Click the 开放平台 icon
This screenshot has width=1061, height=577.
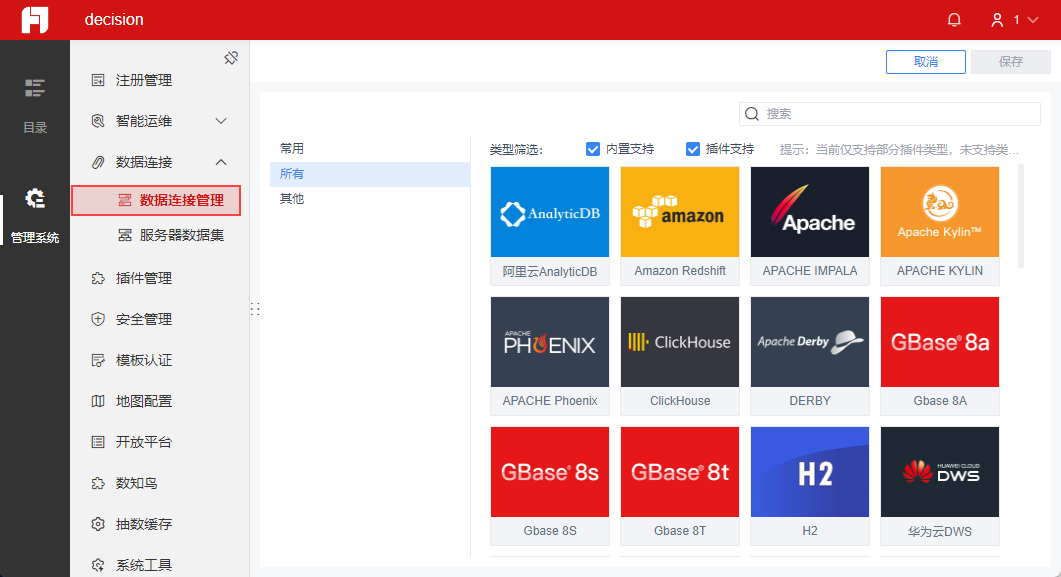click(98, 442)
